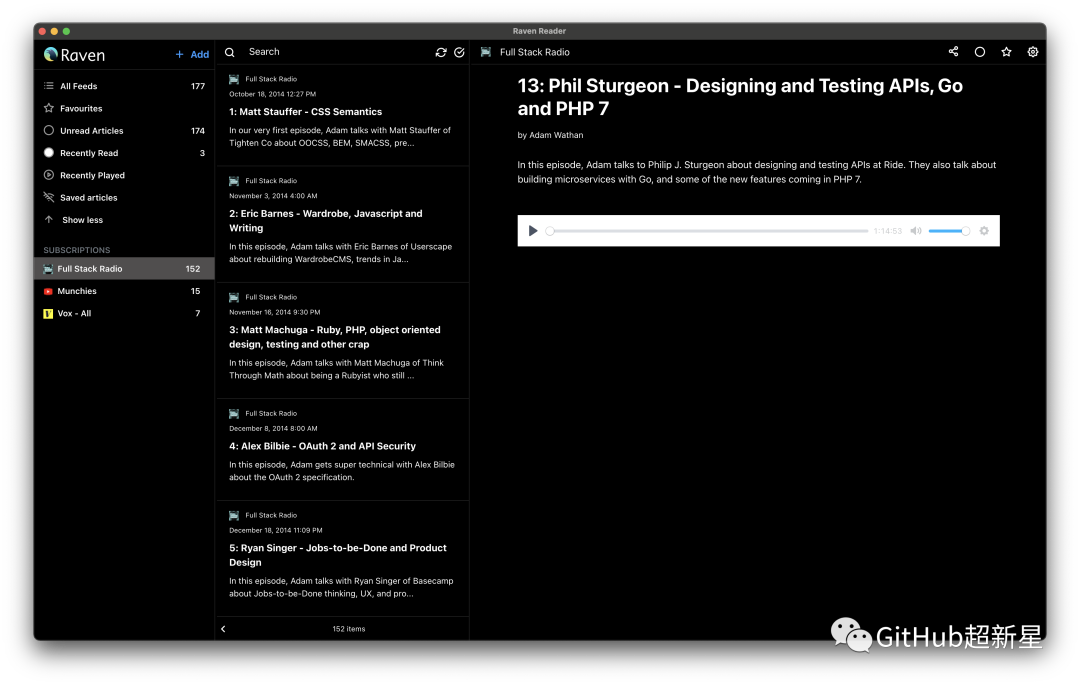Click Full Stack Radio feed title in header
1080x685 pixels.
pyautogui.click(x=534, y=52)
